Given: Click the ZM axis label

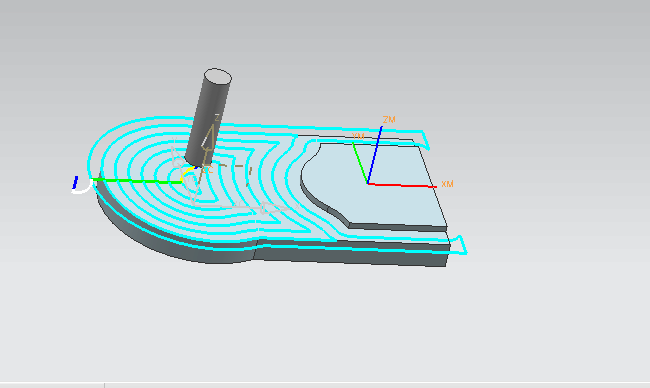Looking at the screenshot, I should [389, 119].
